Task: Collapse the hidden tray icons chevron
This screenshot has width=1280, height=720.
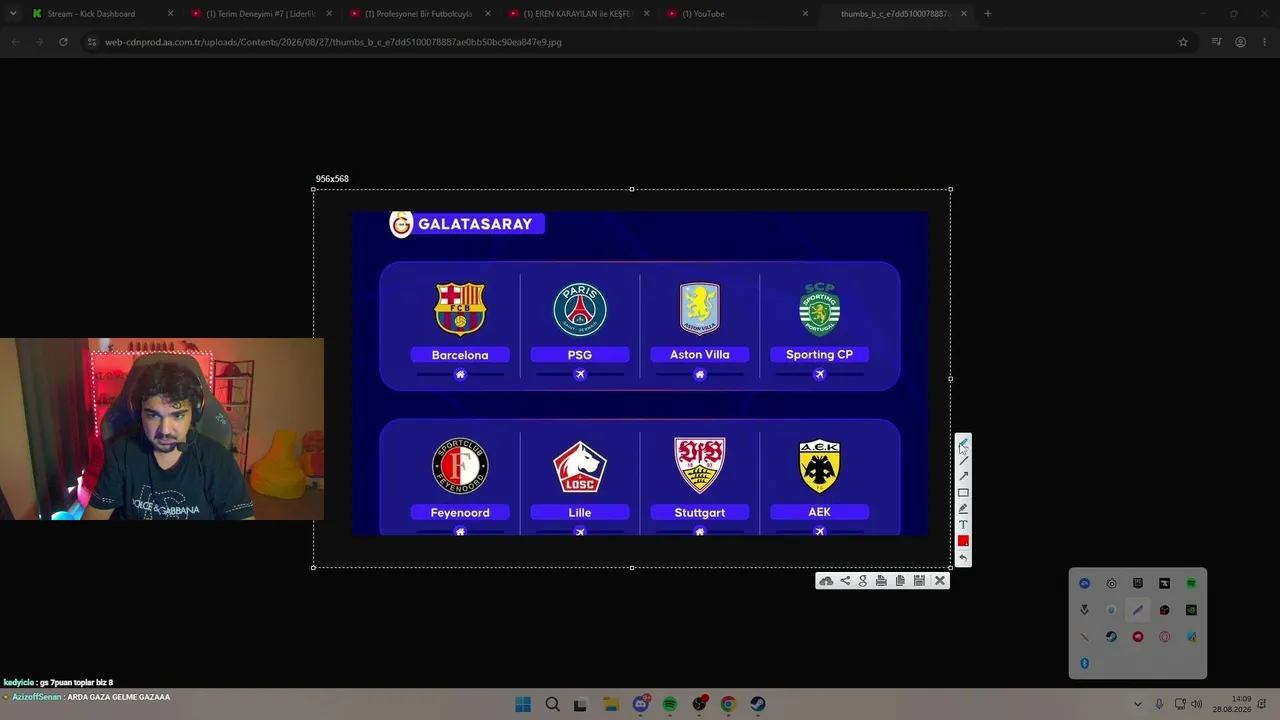Action: coord(1137,704)
